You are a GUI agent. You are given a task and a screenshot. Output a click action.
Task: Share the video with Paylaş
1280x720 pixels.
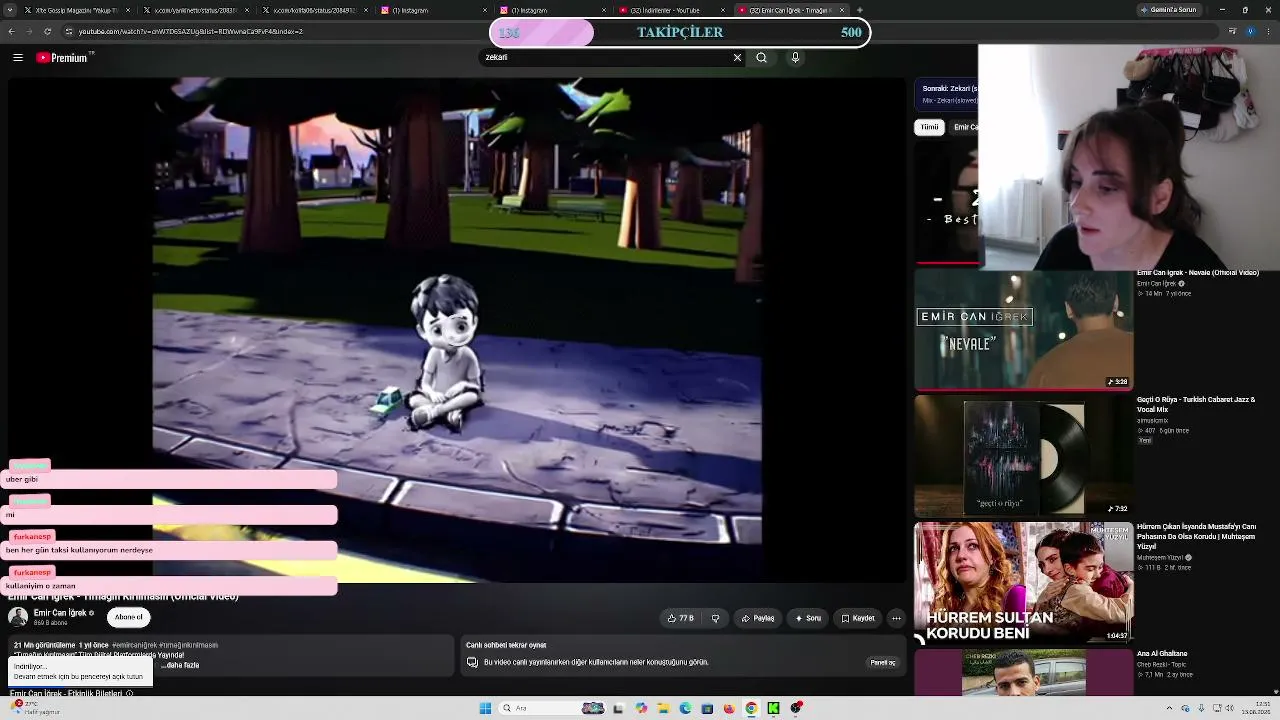(758, 618)
